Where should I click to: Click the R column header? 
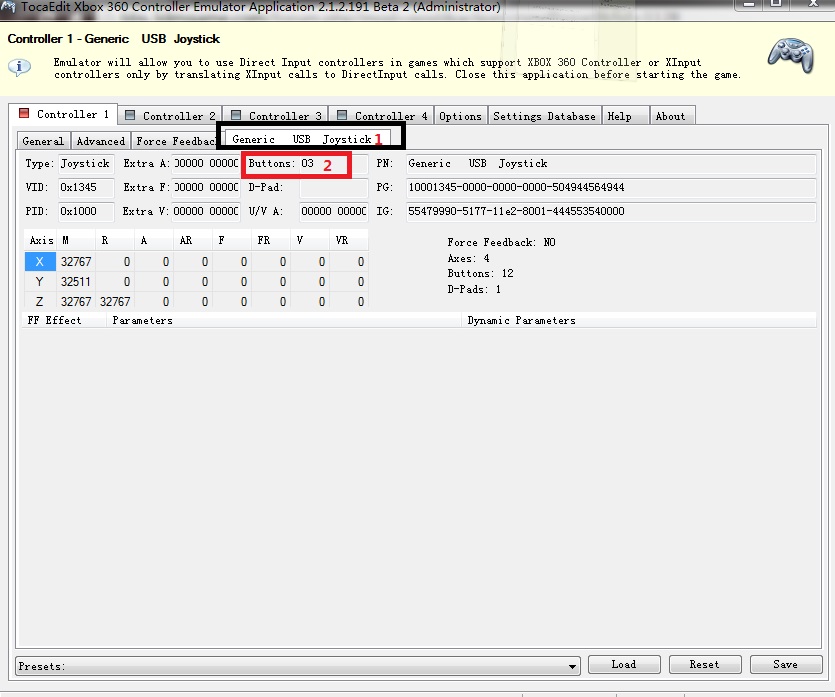114,241
